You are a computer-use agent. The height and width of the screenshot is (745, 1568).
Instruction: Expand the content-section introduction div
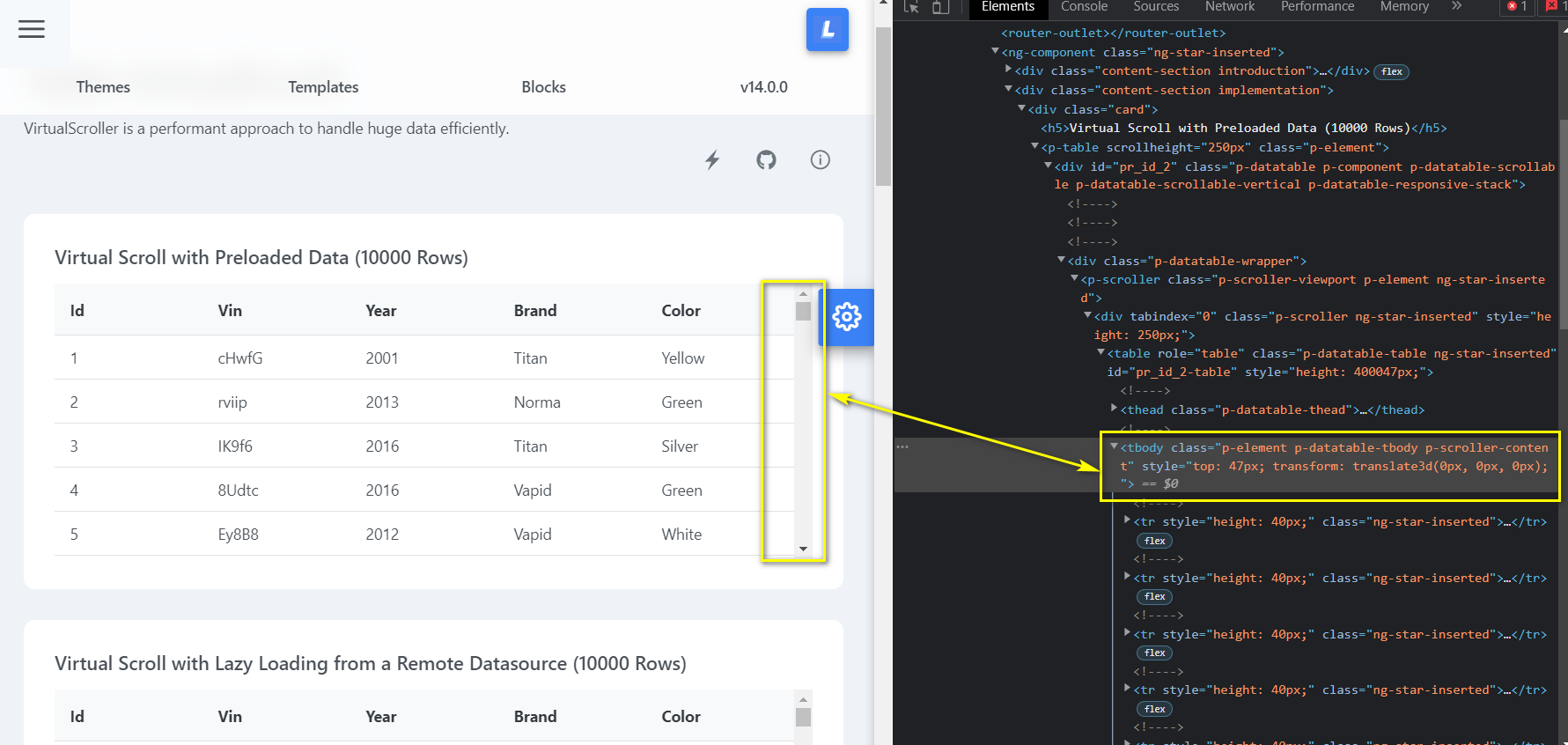pyautogui.click(x=1008, y=69)
